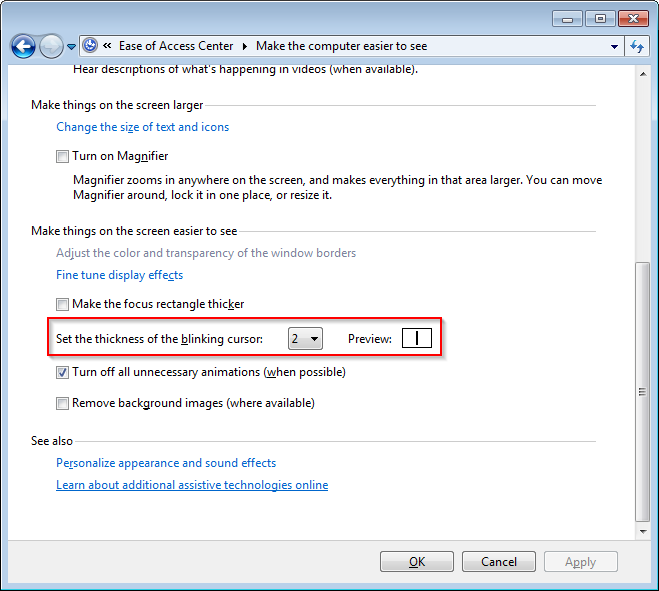Refresh the page using the refresh icon

[637, 46]
